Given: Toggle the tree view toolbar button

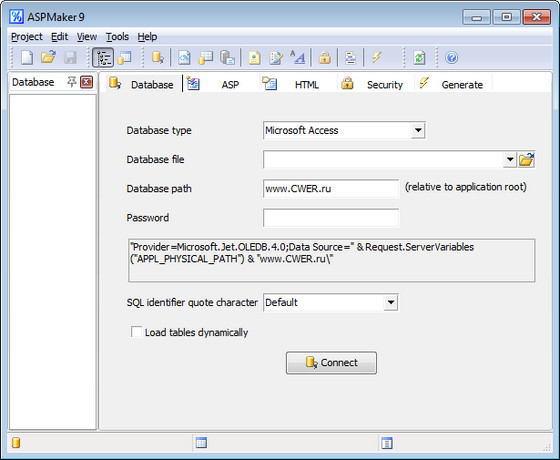Looking at the screenshot, I should [x=103, y=58].
